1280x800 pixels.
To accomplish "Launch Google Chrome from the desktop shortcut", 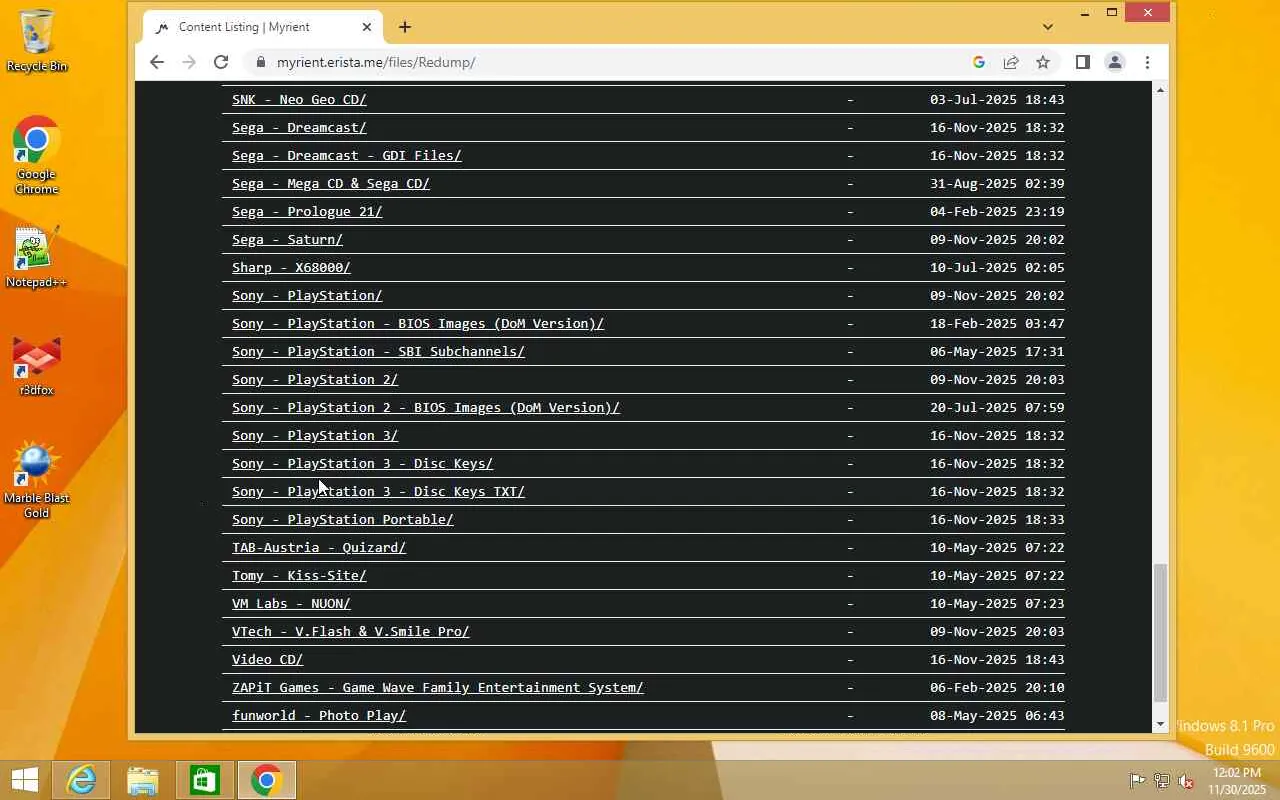I will pyautogui.click(x=37, y=155).
